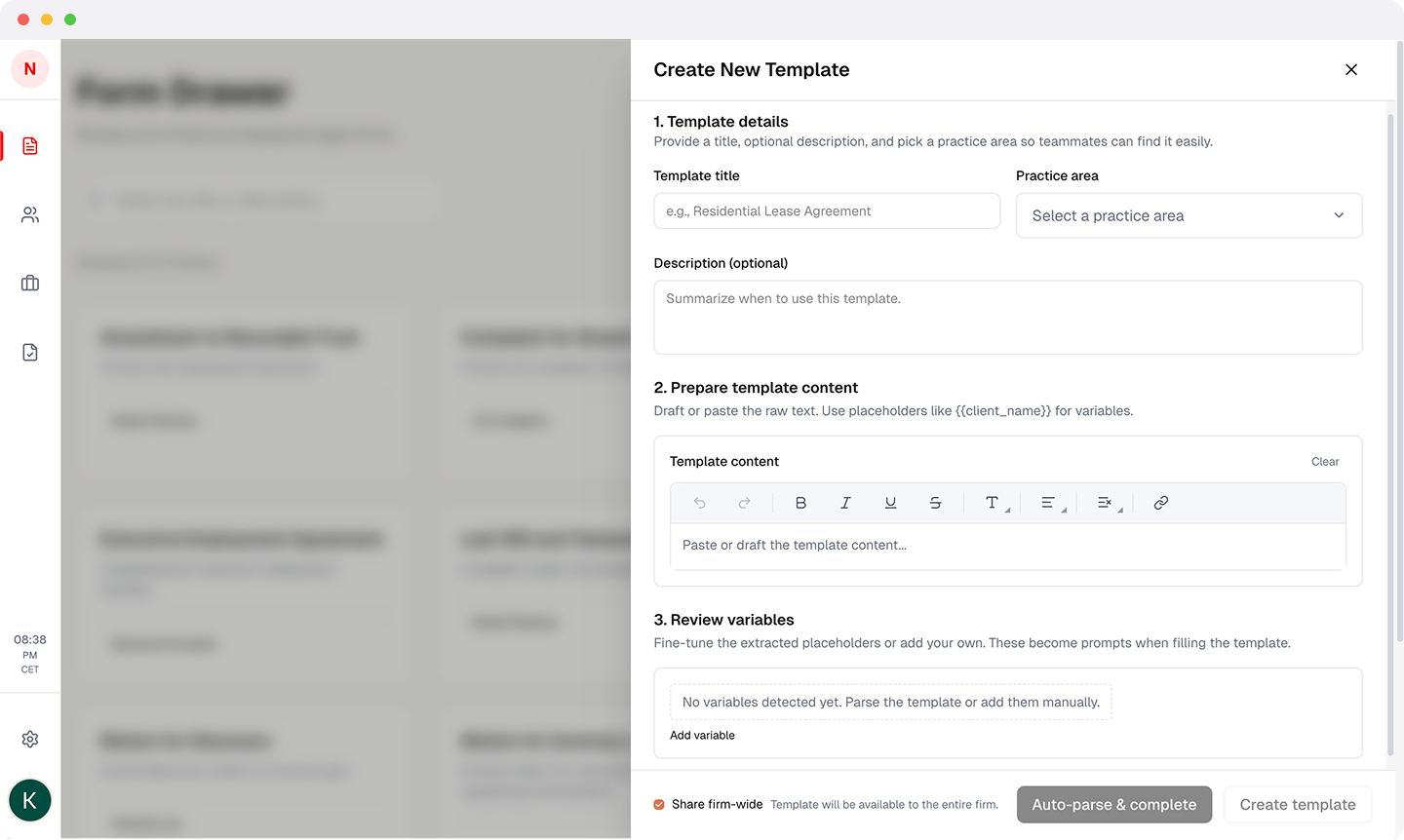Apply strikethrough formatting to text
This screenshot has height=840, width=1404.
tap(935, 503)
